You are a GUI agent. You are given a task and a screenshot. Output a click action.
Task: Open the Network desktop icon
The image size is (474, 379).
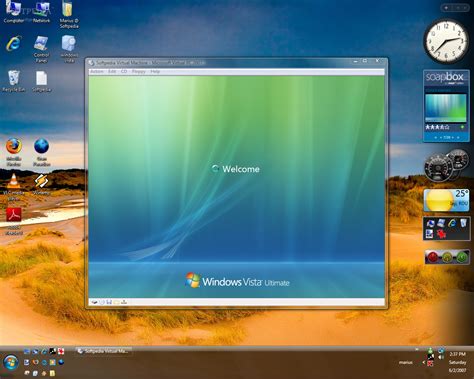(x=41, y=12)
